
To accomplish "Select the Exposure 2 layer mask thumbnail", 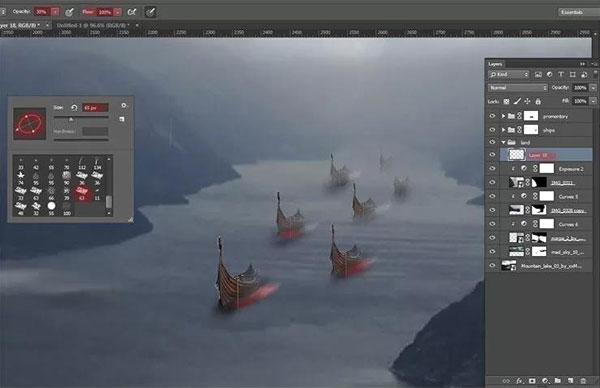I will [x=546, y=169].
